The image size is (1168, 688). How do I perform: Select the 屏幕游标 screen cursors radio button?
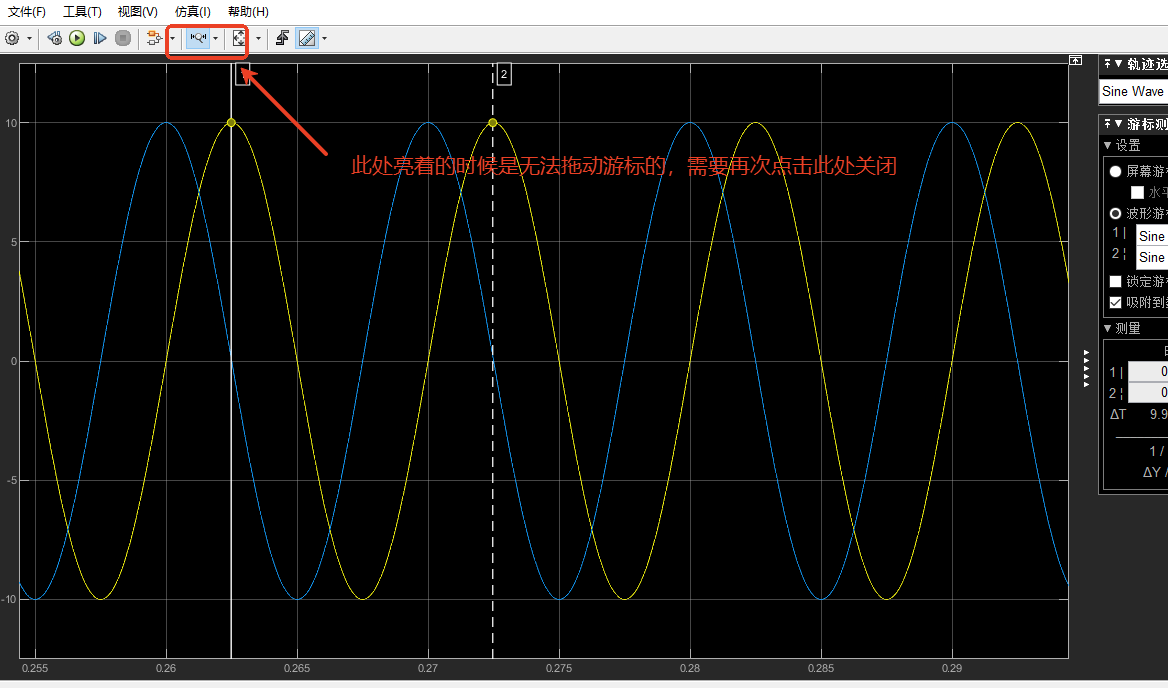[x=1115, y=171]
